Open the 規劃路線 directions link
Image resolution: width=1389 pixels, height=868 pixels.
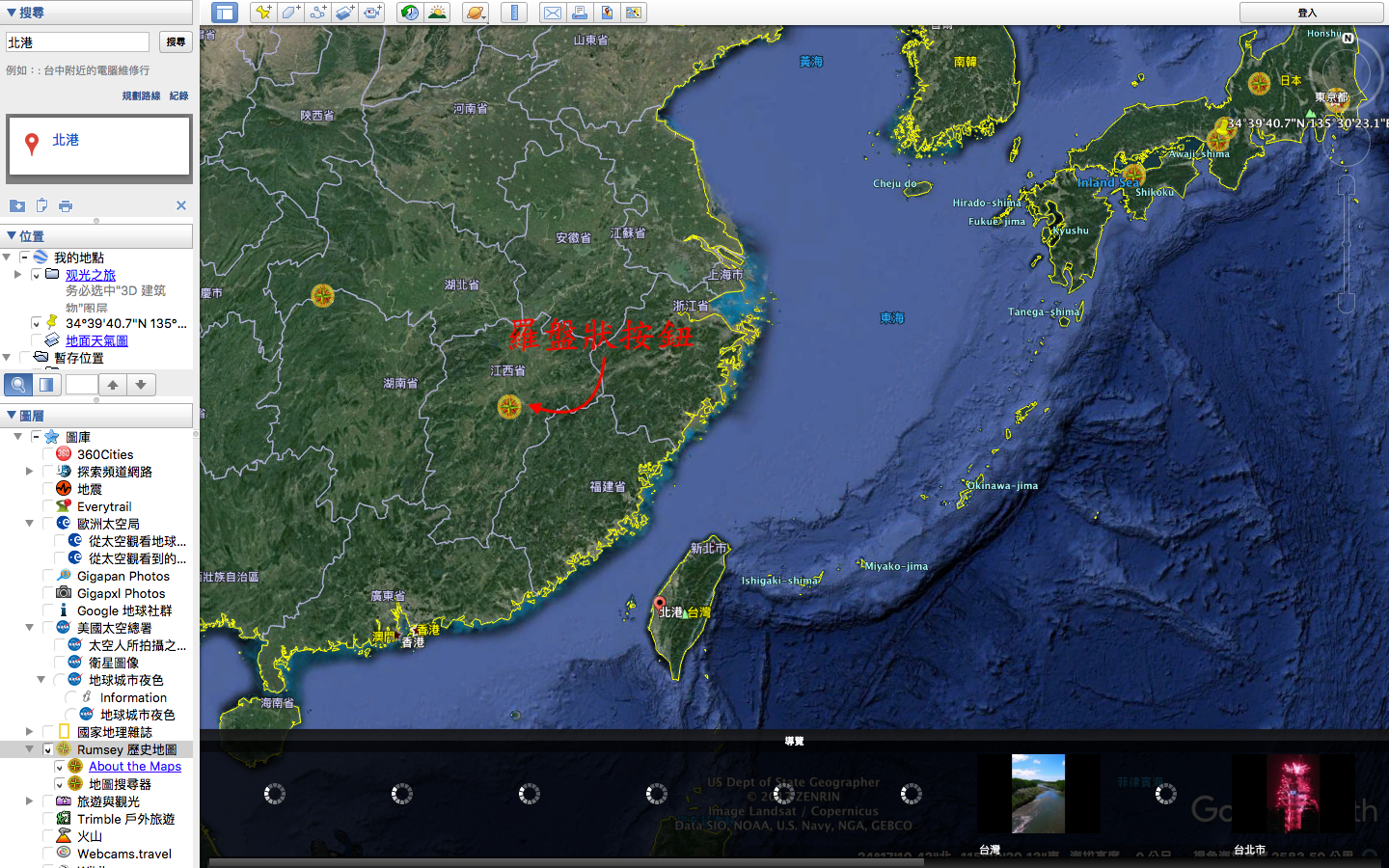(142, 96)
